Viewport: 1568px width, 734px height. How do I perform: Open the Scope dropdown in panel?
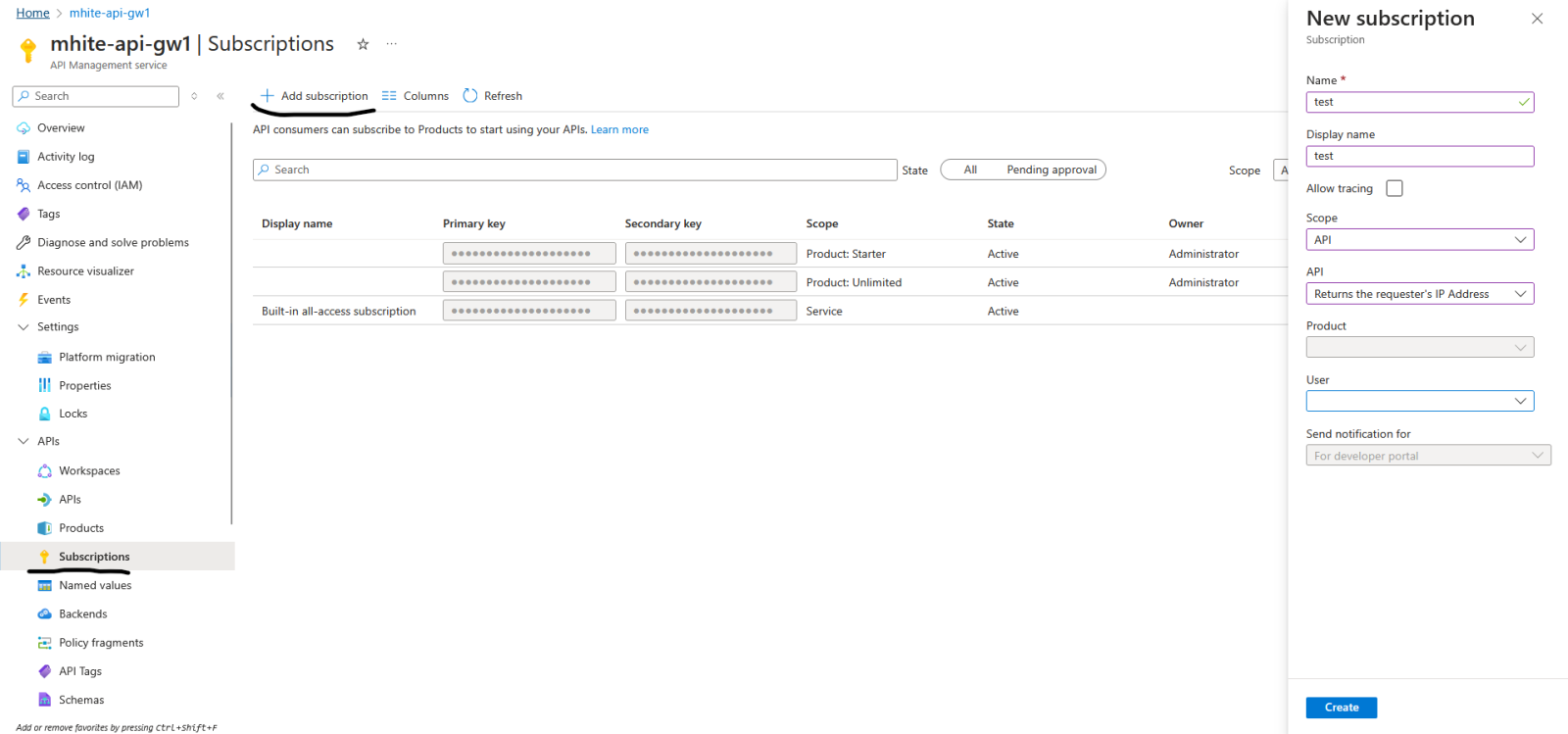pyautogui.click(x=1419, y=240)
